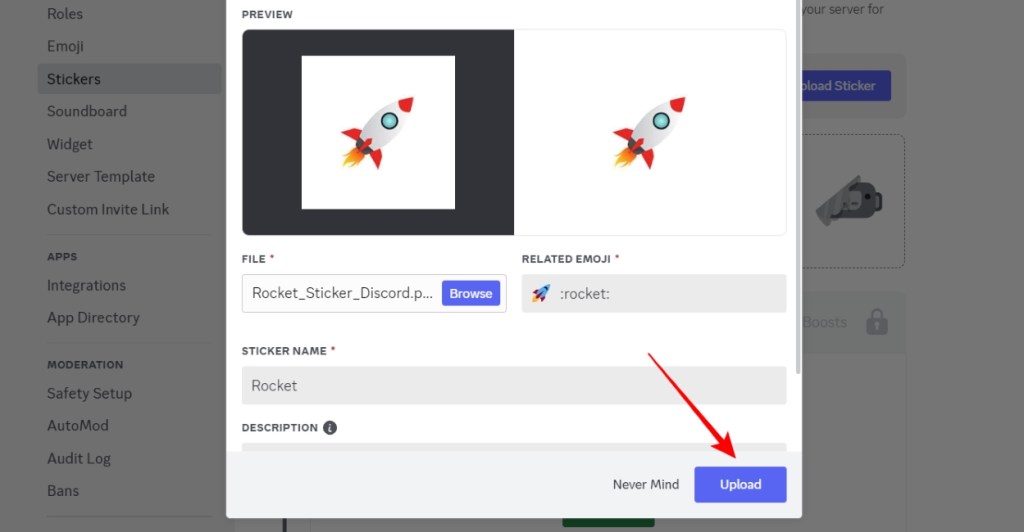
Task: Click the MODERATION section header
Action: pos(85,365)
